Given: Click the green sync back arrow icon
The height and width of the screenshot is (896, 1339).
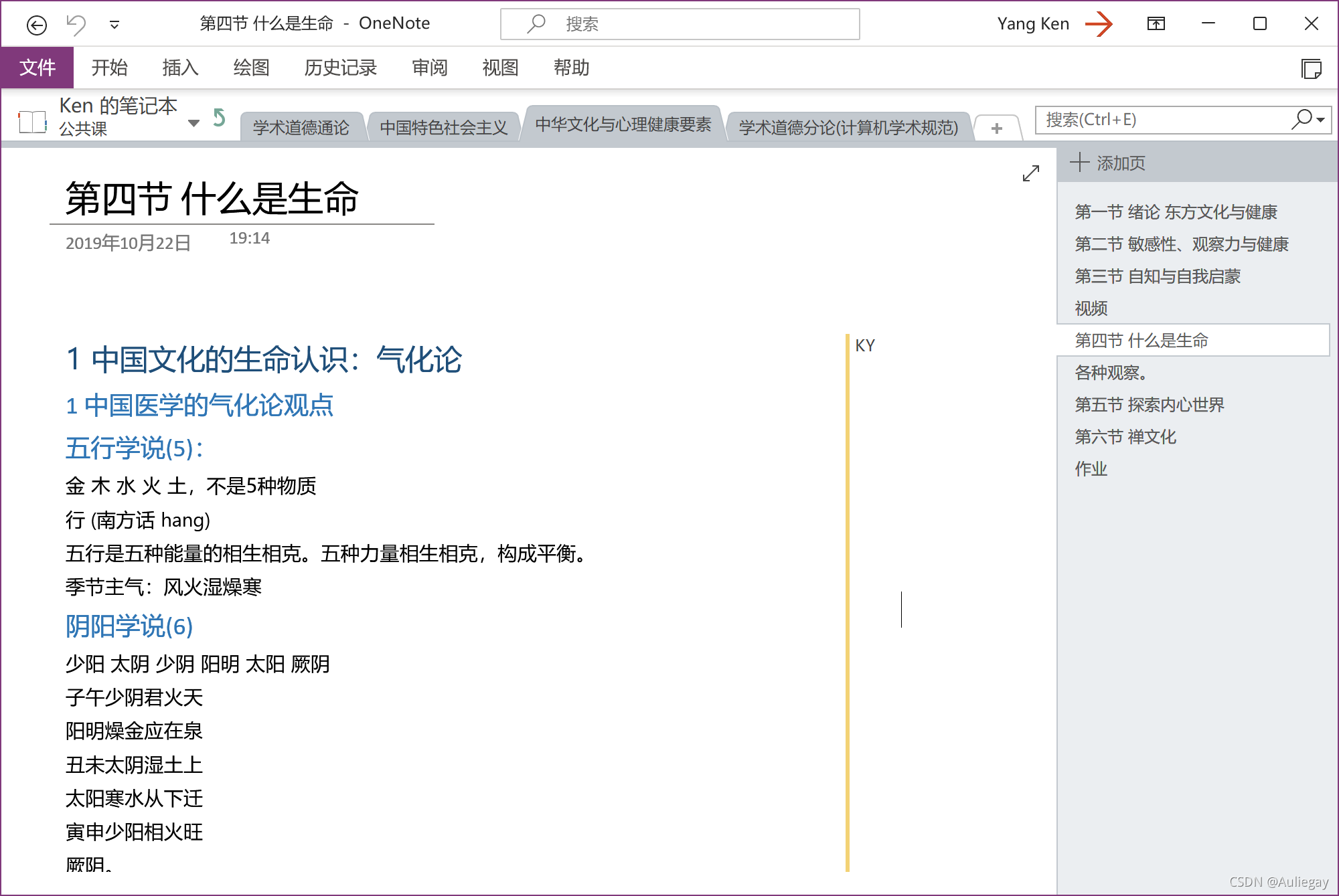Looking at the screenshot, I should coord(219,118).
